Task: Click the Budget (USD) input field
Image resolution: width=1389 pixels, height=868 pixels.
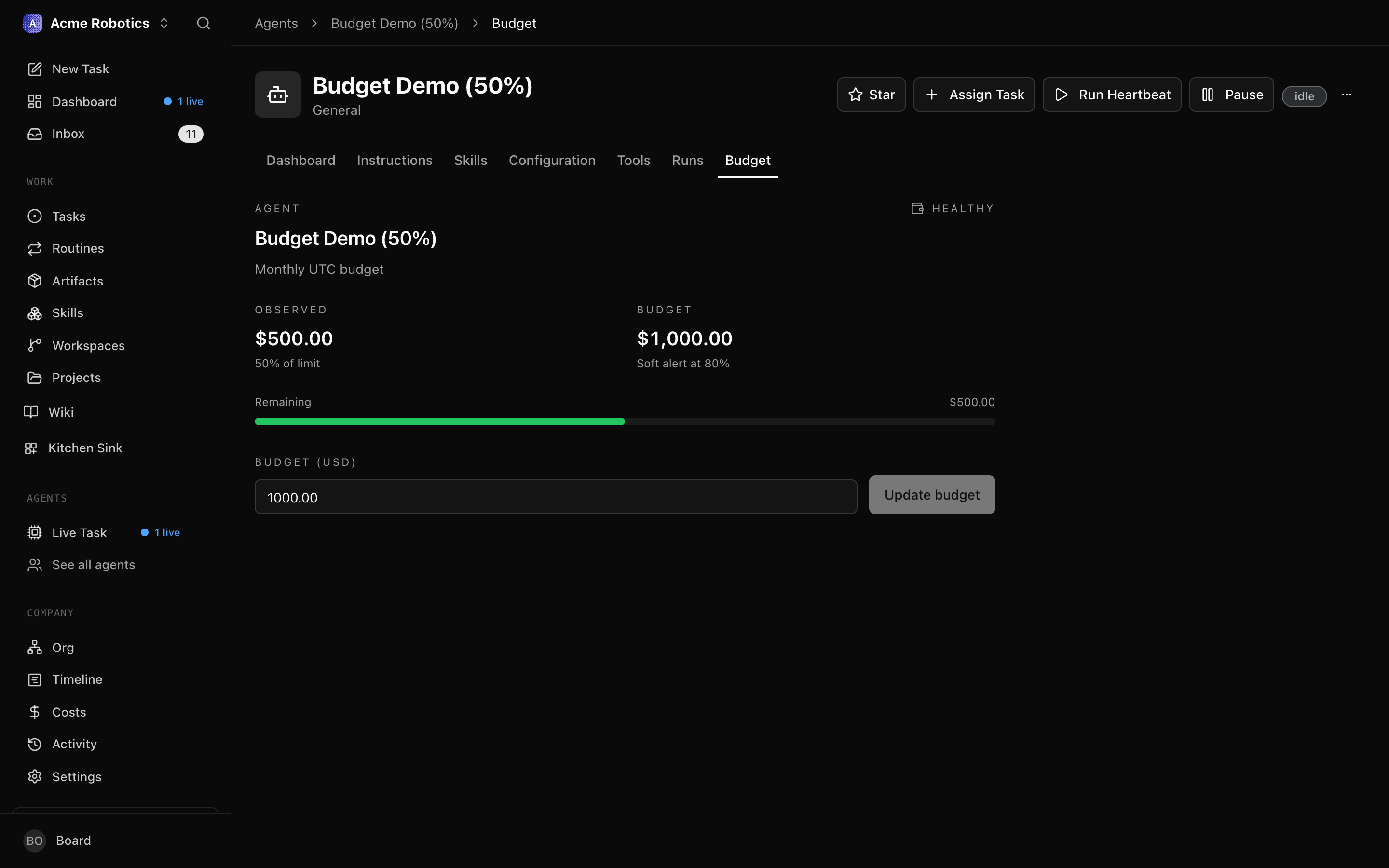Action: [x=556, y=497]
